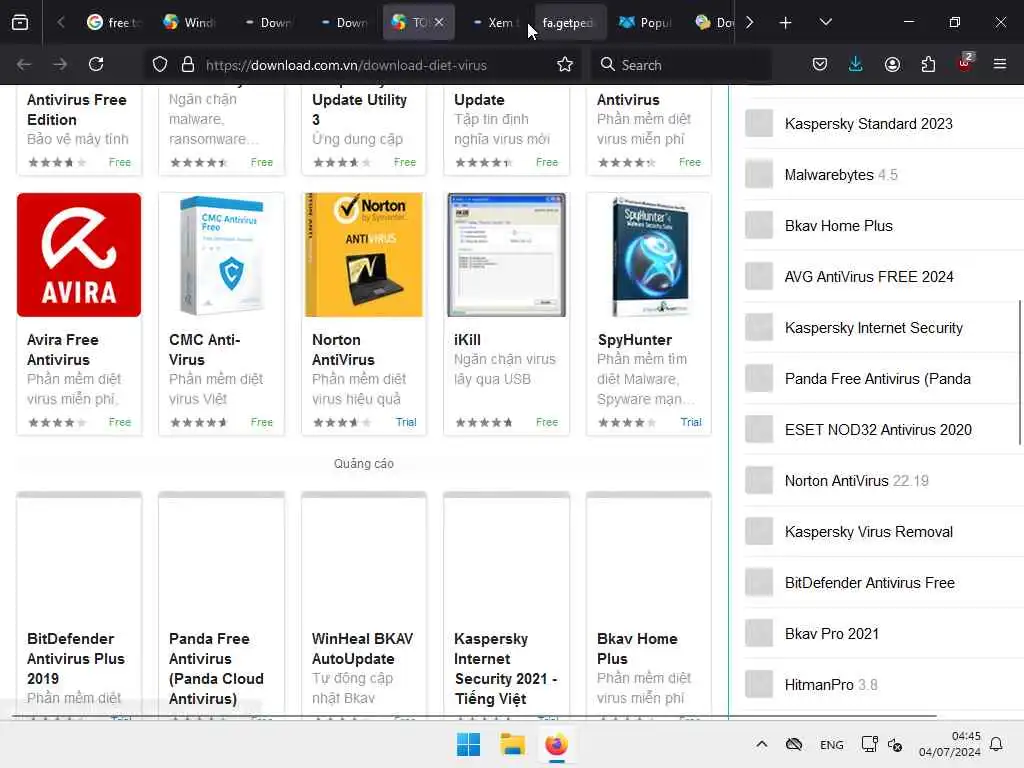Open Norton AntiVirus box thumbnail
The image size is (1024, 768).
pyautogui.click(x=364, y=255)
